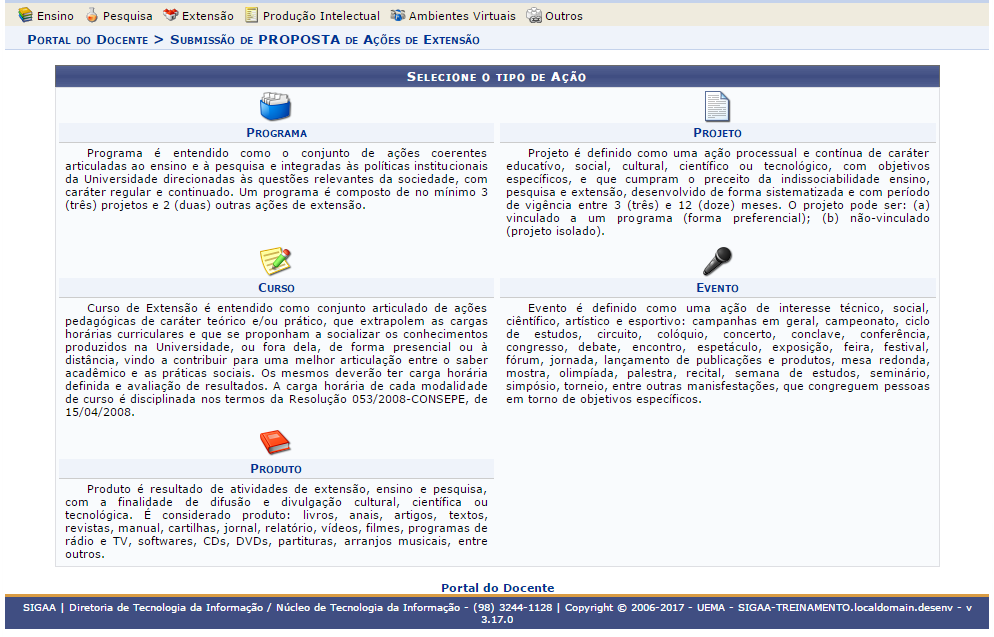Click the Pesquisa flask icon in menu
Image resolution: width=994 pixels, height=637 pixels.
[x=92, y=15]
